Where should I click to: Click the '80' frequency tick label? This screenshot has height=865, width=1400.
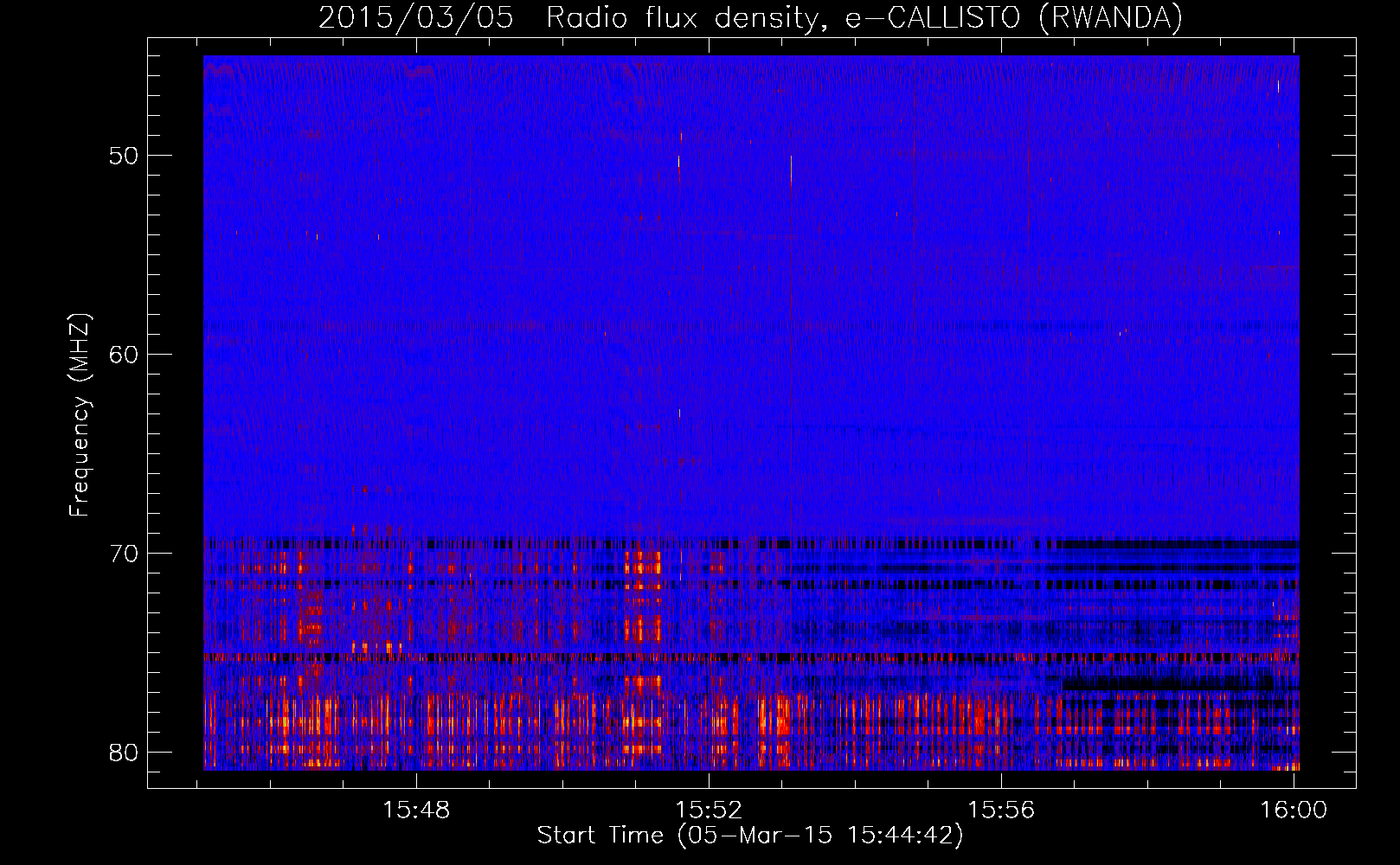tap(124, 753)
